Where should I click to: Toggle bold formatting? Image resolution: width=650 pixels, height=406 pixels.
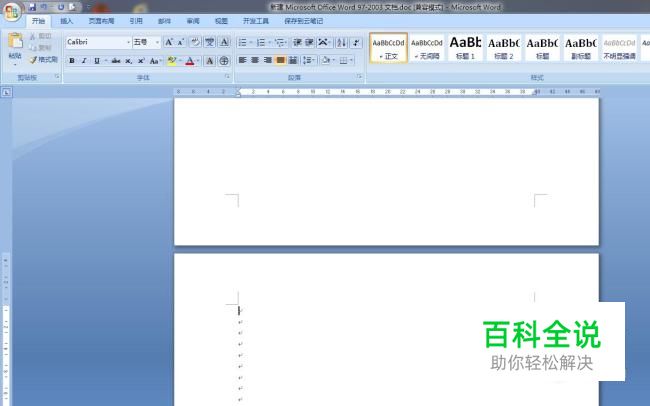[72, 61]
